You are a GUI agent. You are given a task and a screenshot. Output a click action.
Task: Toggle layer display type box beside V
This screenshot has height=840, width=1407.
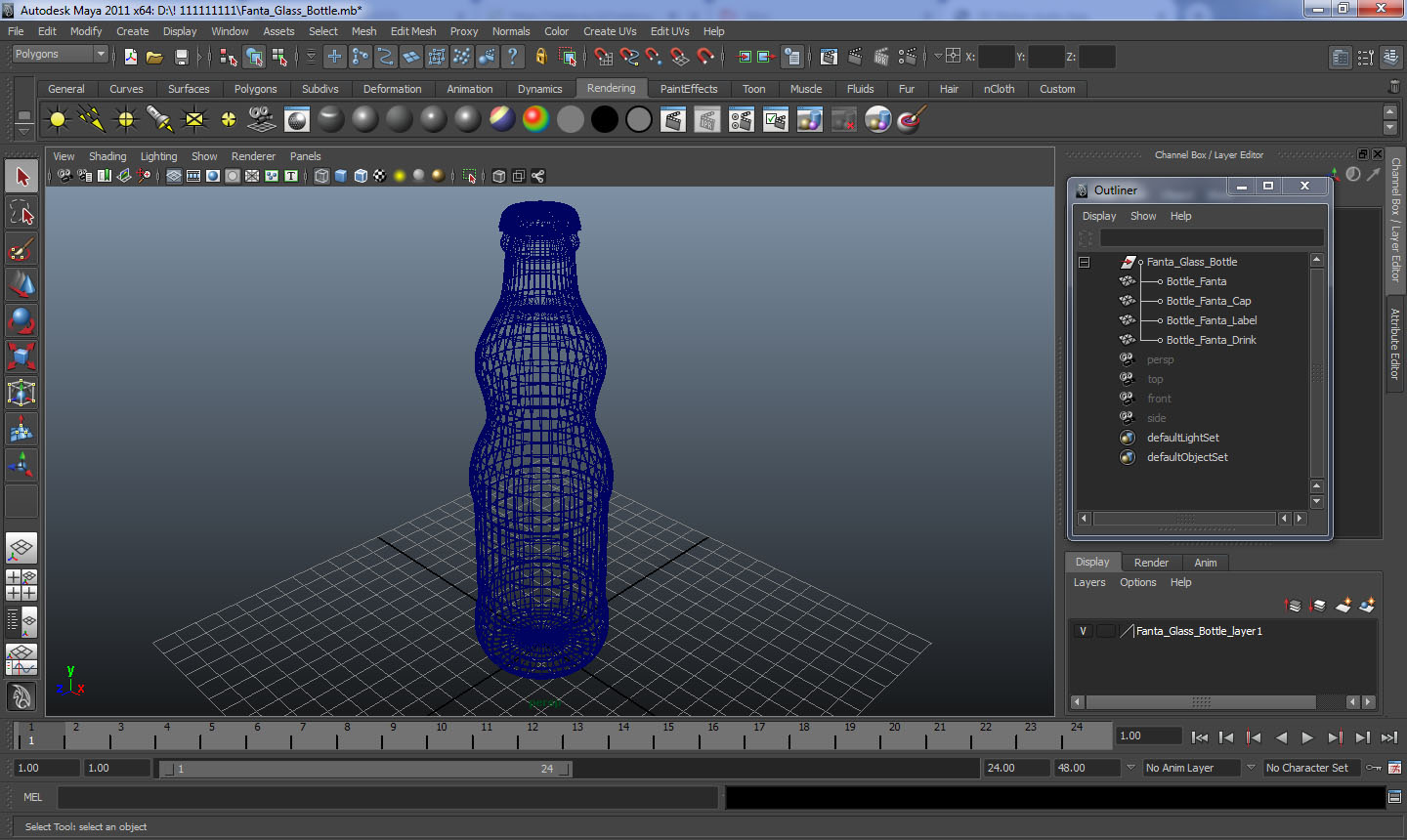click(1105, 631)
